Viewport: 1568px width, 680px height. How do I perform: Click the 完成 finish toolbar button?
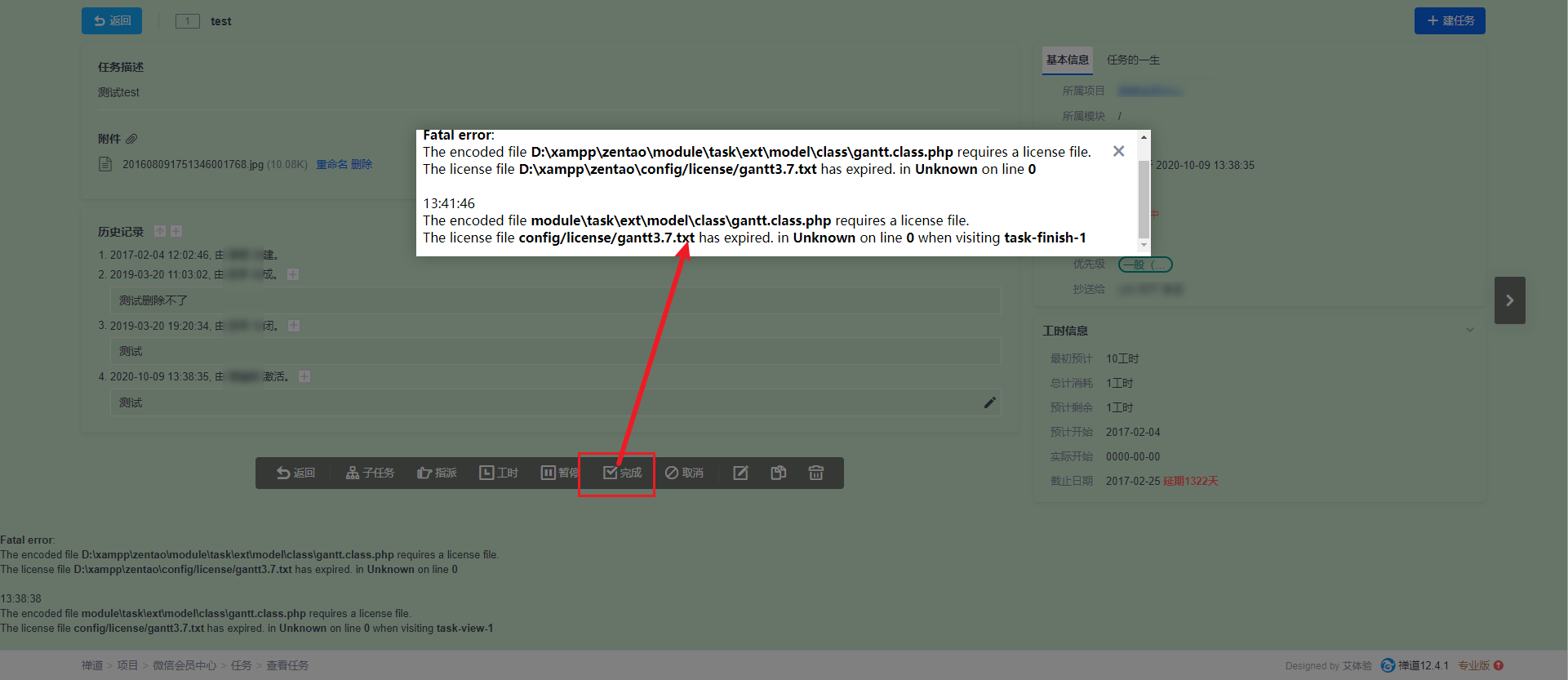[623, 473]
